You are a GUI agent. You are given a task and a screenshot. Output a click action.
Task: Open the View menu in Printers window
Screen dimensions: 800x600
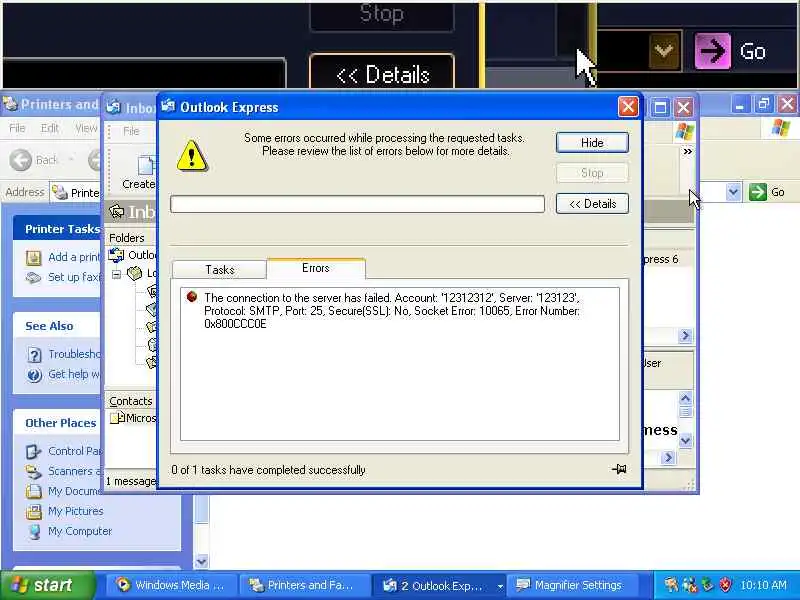coord(86,128)
